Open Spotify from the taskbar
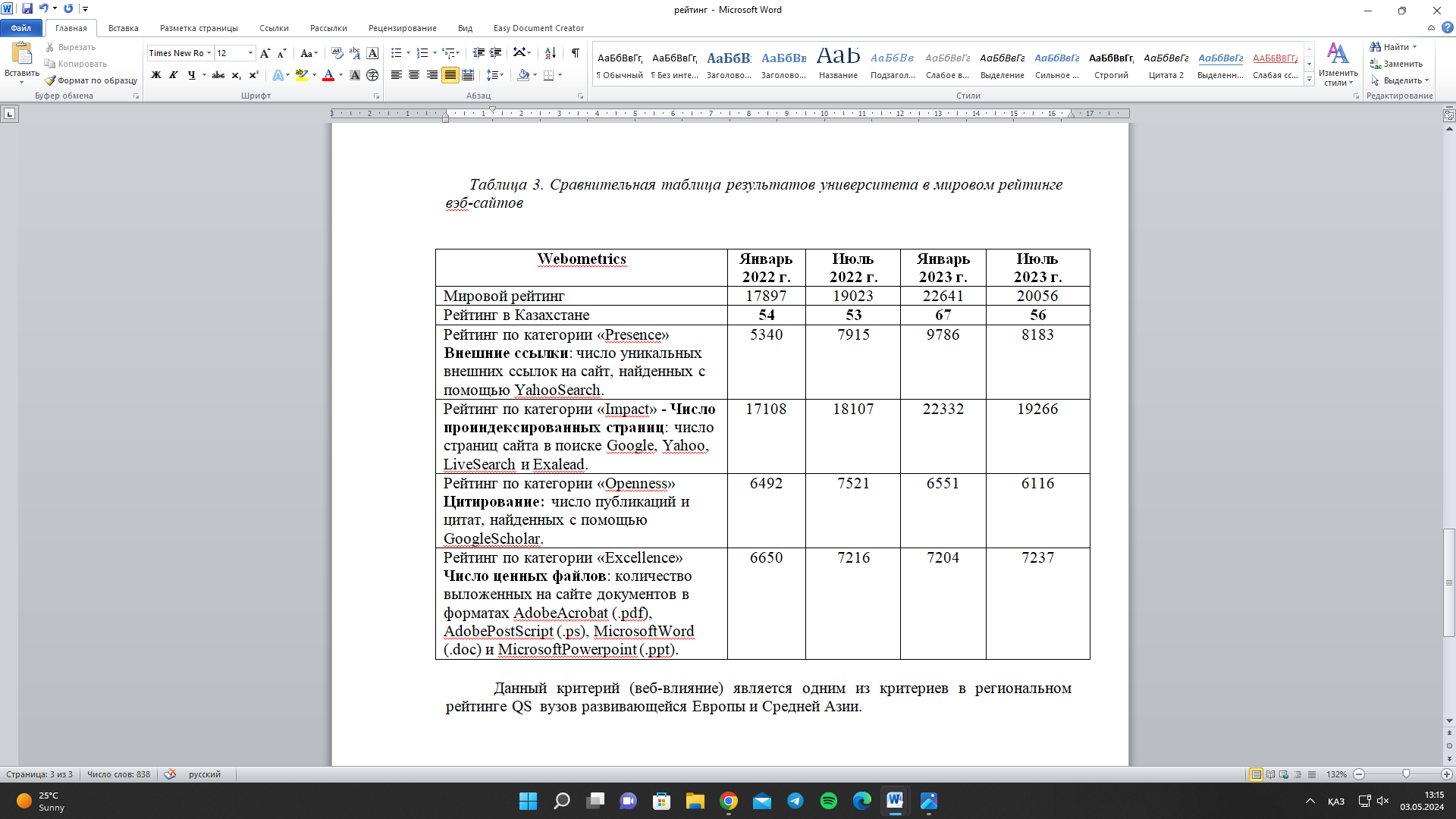 point(828,801)
